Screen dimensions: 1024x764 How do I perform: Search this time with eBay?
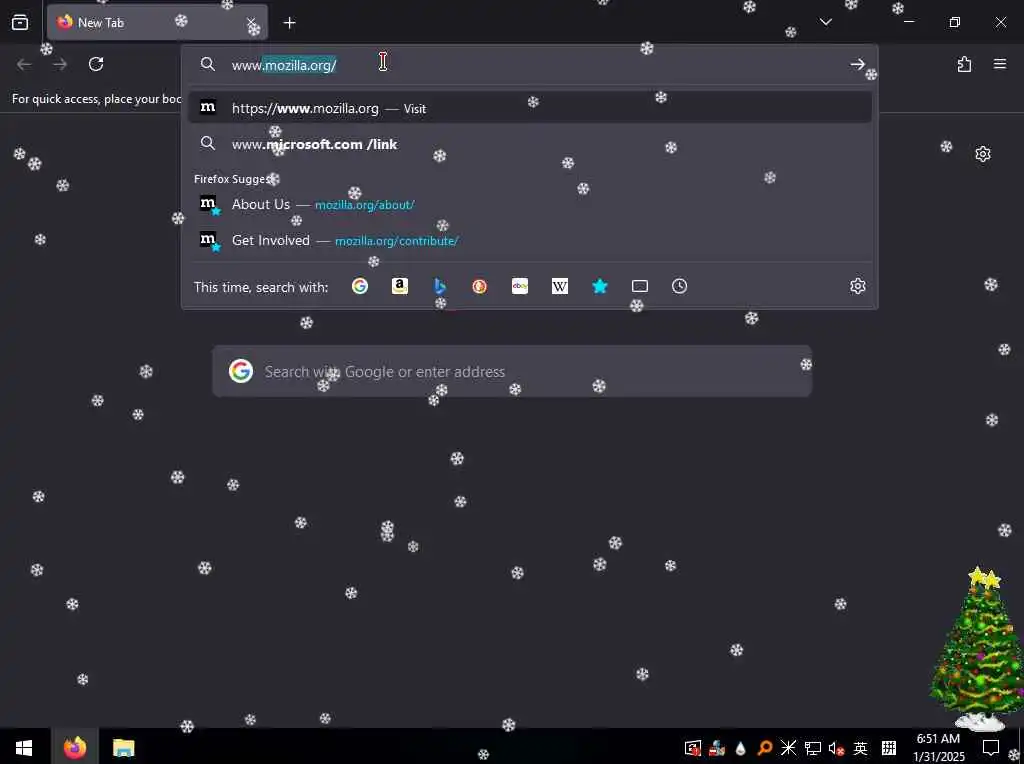520,286
